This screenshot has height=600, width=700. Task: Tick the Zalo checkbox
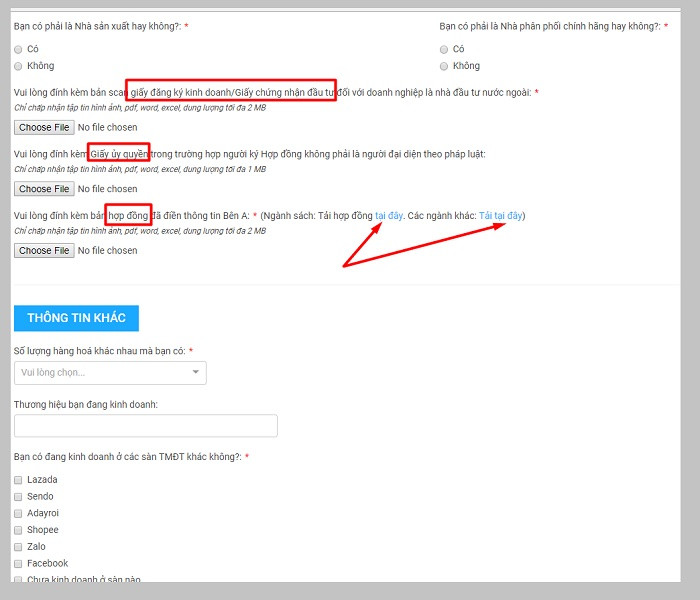tap(19, 547)
